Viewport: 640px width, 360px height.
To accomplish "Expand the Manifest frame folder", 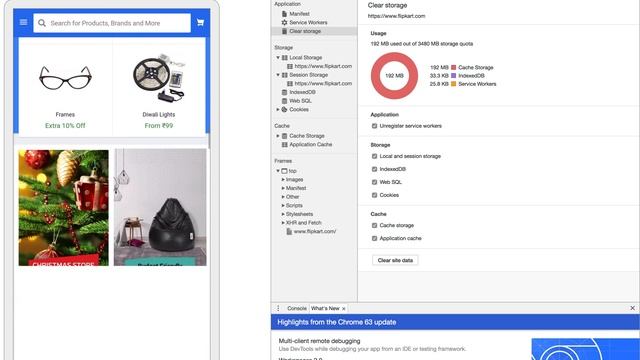I will [283, 188].
